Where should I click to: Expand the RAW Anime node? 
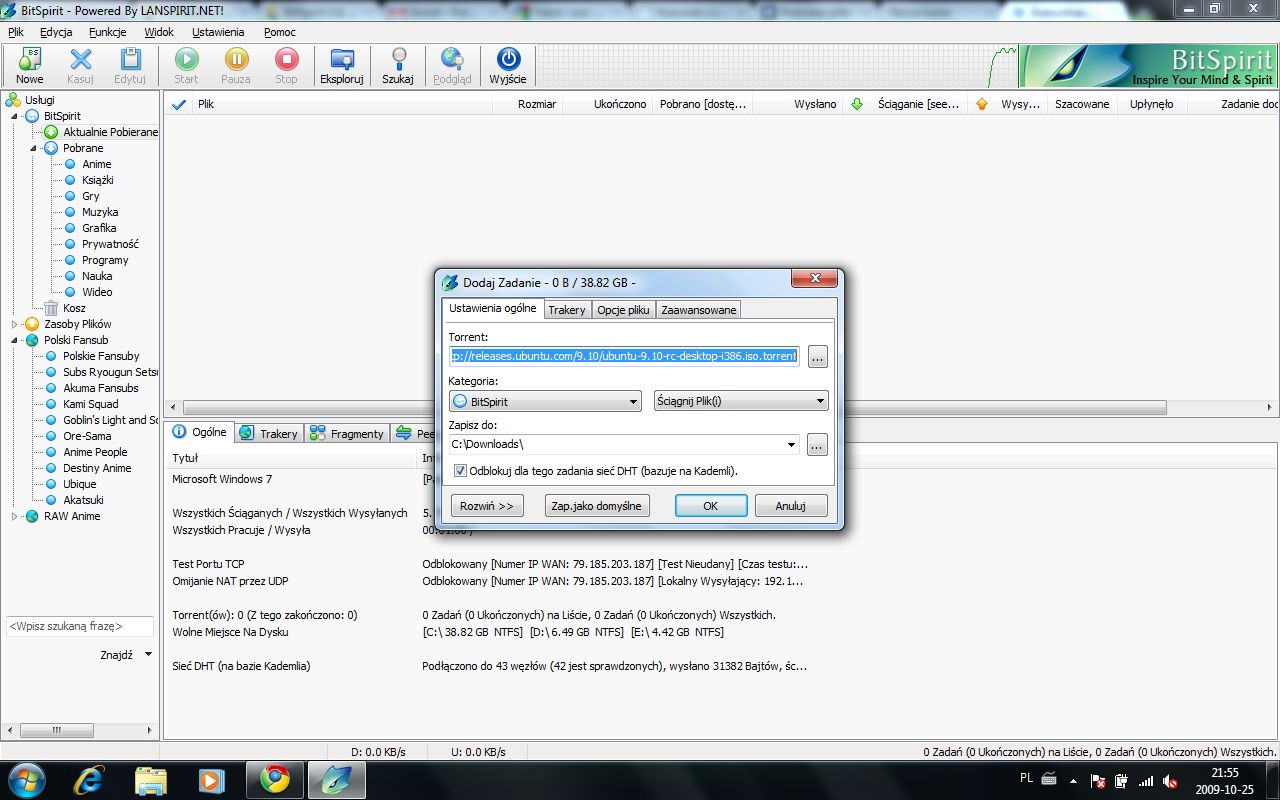[15, 516]
